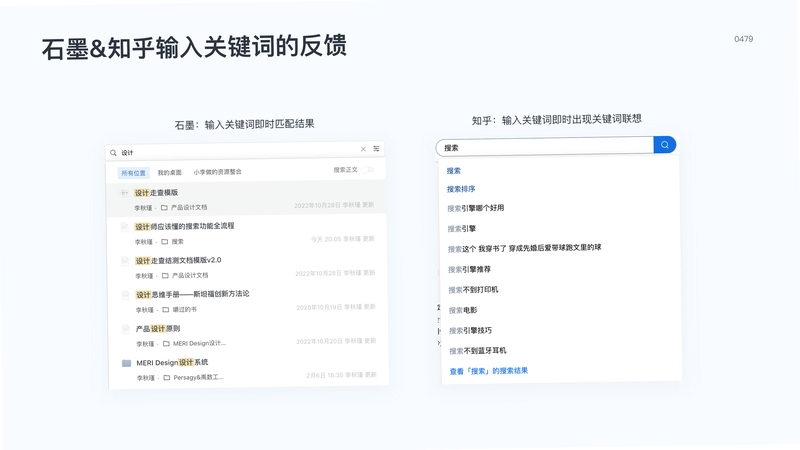Screen dimensions: 800x450
Task: Select the 搜索排序 suggestion
Action: (x=461, y=189)
